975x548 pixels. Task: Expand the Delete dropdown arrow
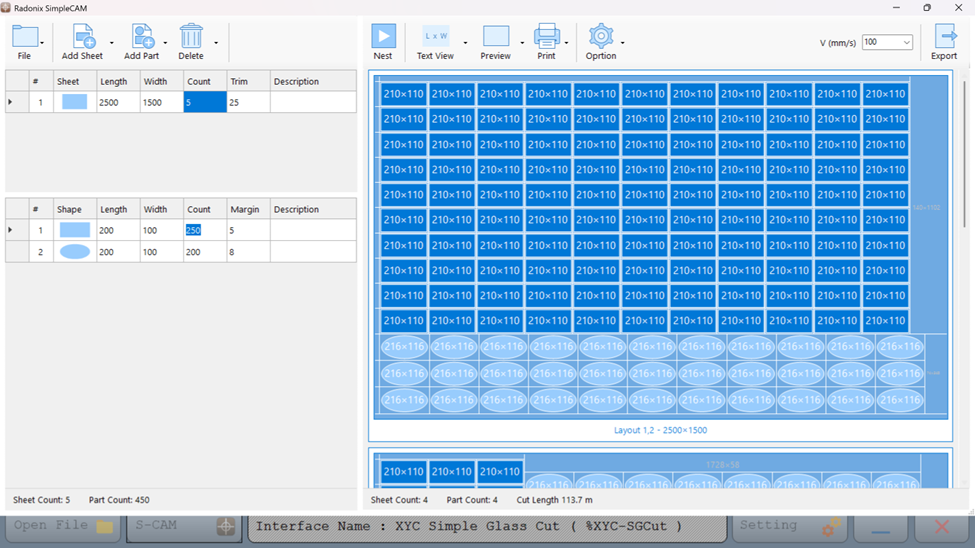(216, 43)
